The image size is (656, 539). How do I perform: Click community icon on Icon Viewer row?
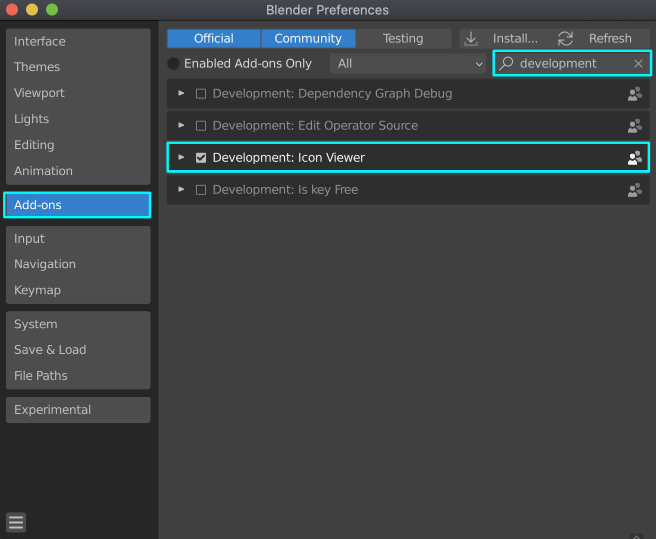tap(635, 158)
